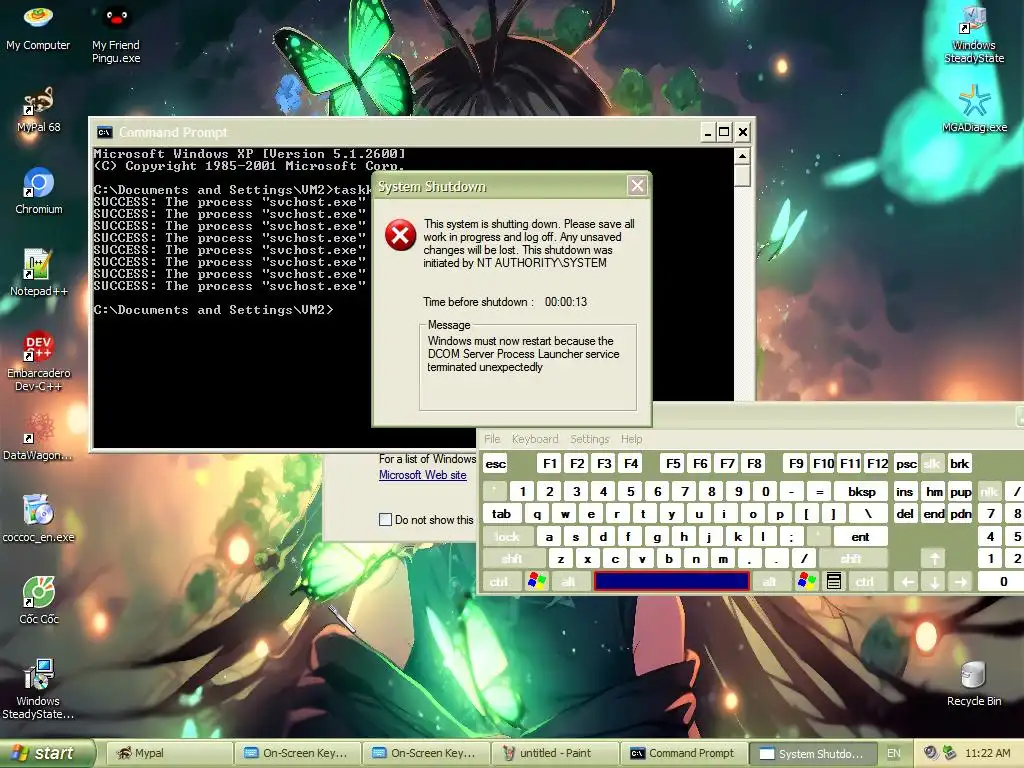Viewport: 1024px width, 768px height.
Task: Open Windows SteadyState shortcut at top right
Action: click(x=974, y=34)
